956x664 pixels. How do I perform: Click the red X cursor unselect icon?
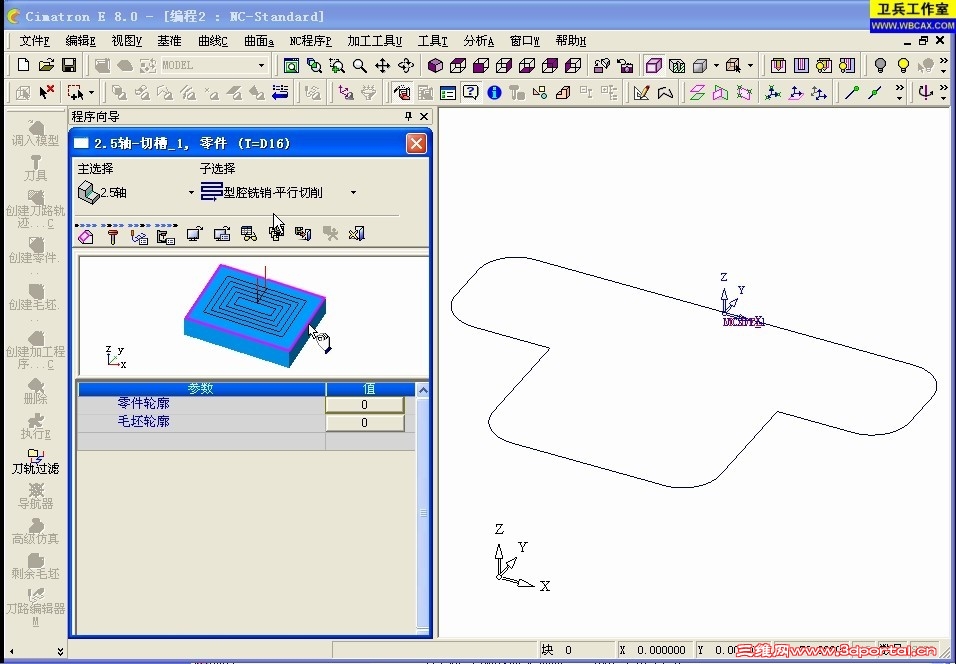coord(46,92)
